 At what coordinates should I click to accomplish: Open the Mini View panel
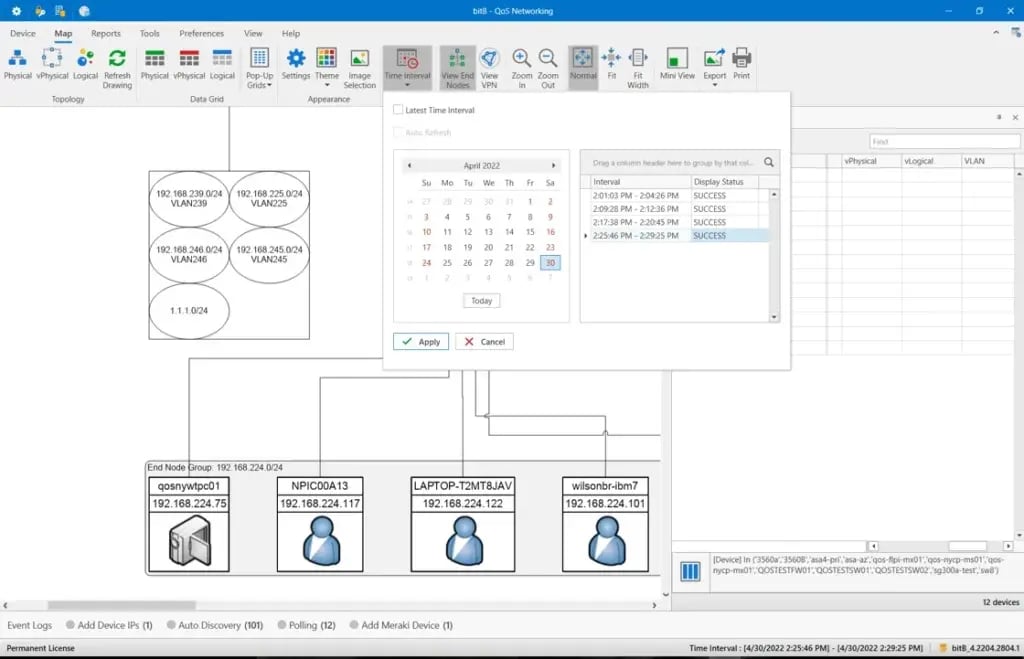click(x=677, y=60)
